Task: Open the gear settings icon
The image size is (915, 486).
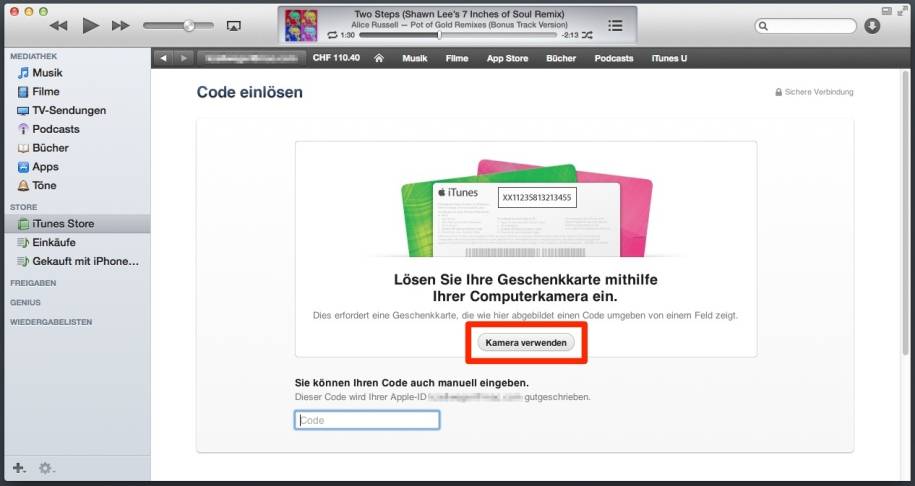Action: (x=46, y=468)
